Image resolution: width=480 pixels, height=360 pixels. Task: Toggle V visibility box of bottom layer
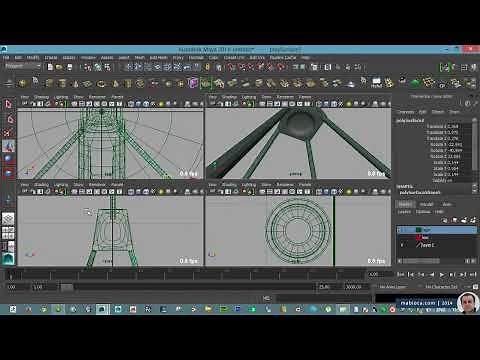pos(402,245)
